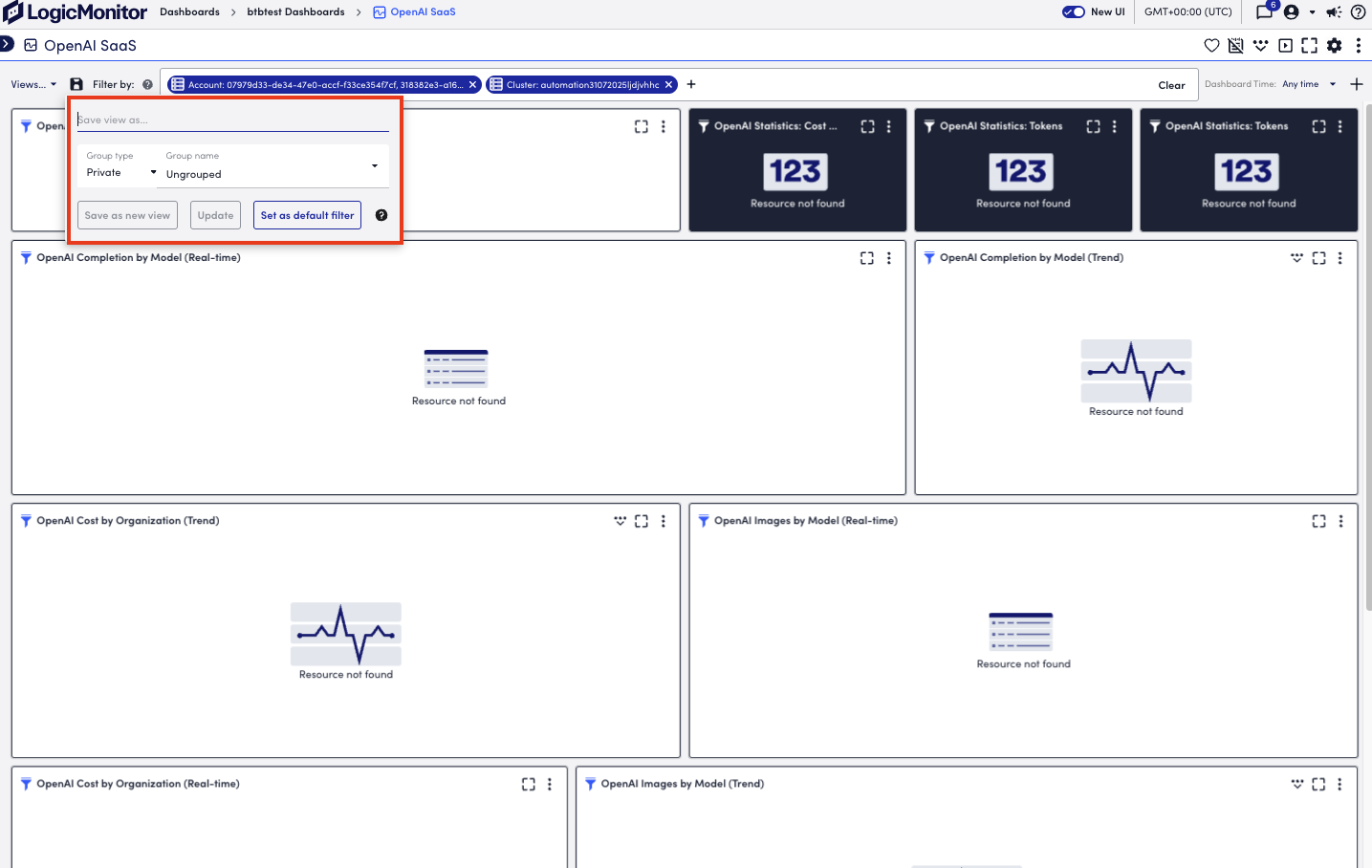Open the help question mark in header
1372x868 pixels.
pyautogui.click(x=1358, y=12)
